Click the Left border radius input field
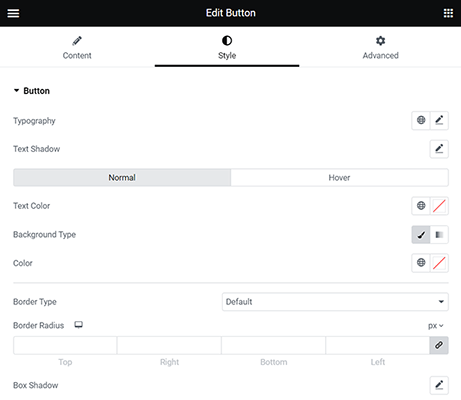The height and width of the screenshot is (400, 461). click(377, 345)
